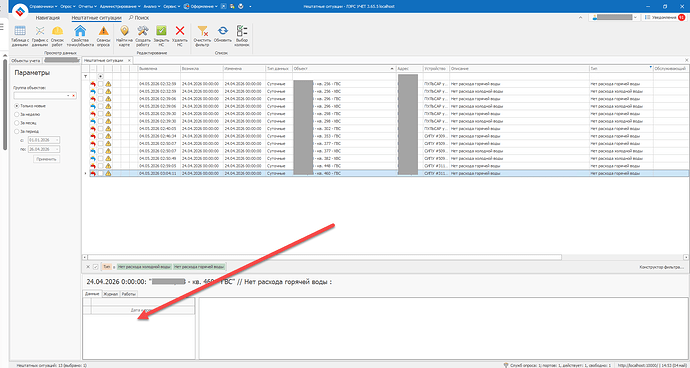Open График с данными view
690x368 pixels.
(40, 36)
